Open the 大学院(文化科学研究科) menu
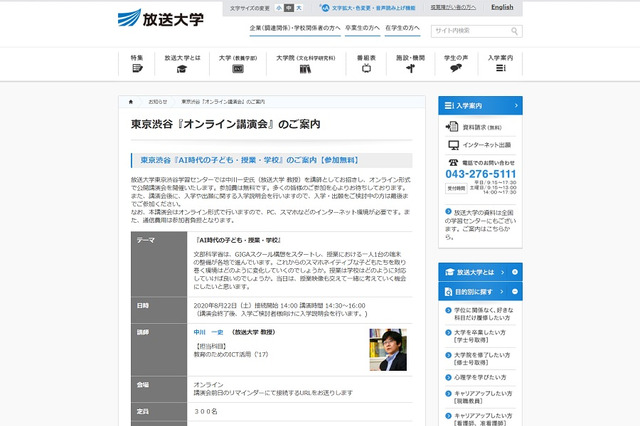The height and width of the screenshot is (426, 640). tap(306, 64)
